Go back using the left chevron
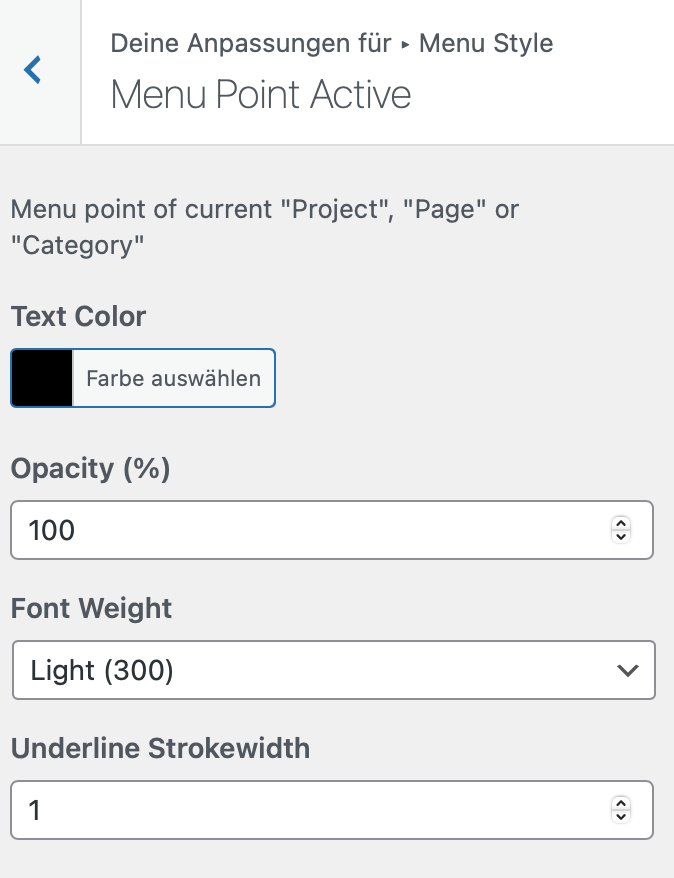This screenshot has width=674, height=878. click(34, 70)
